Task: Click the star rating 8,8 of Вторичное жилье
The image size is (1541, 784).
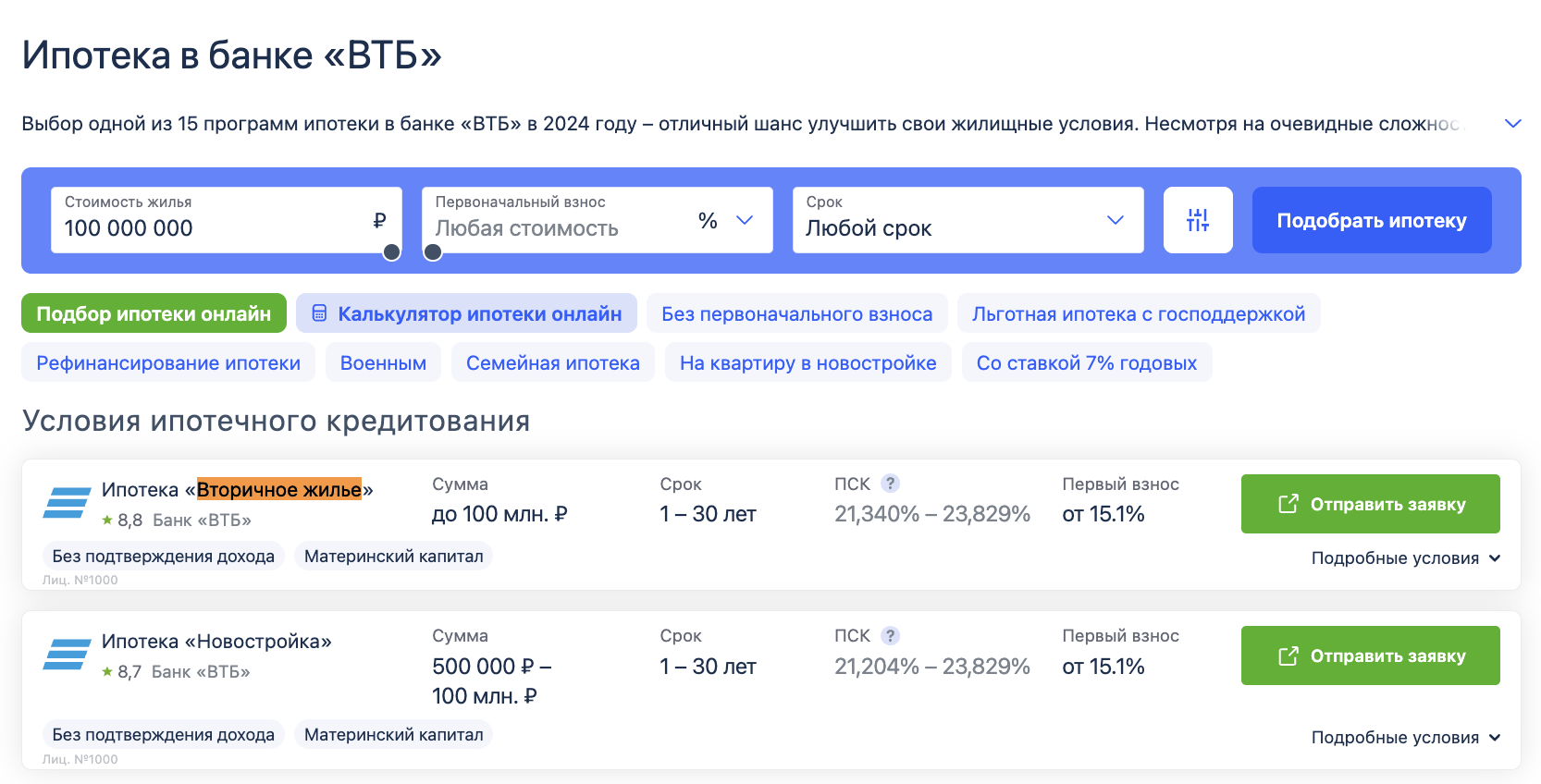Action: pos(122,521)
